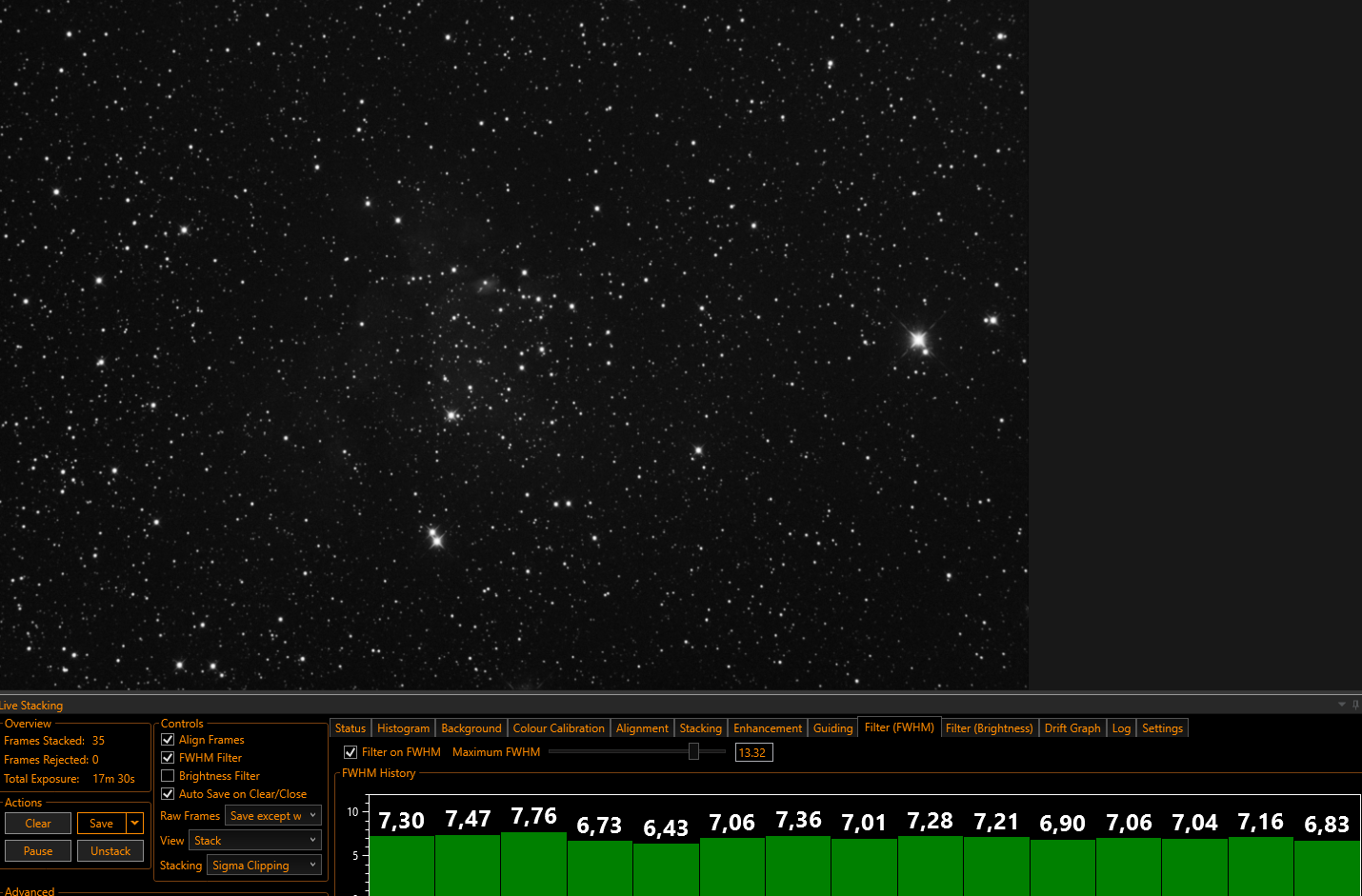Select the FWHM bar showing 6,83
This screenshot has width=1362, height=896.
click(x=1327, y=868)
